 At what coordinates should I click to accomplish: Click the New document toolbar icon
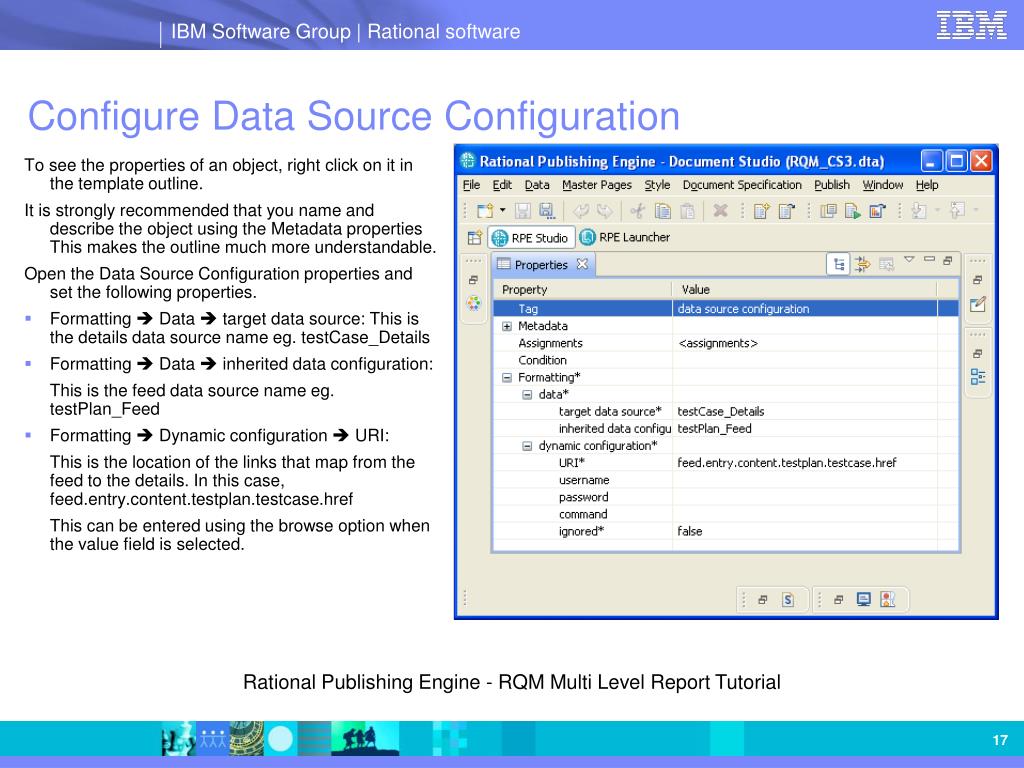pyautogui.click(x=485, y=210)
